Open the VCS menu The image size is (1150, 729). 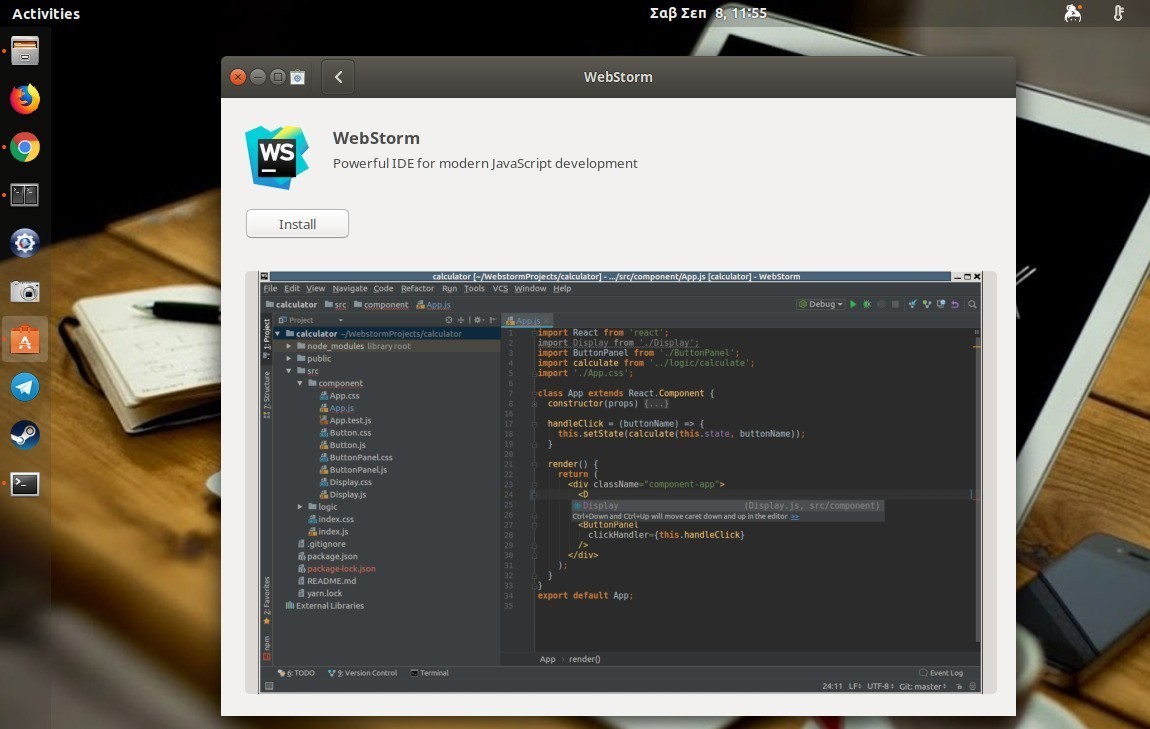pos(499,288)
